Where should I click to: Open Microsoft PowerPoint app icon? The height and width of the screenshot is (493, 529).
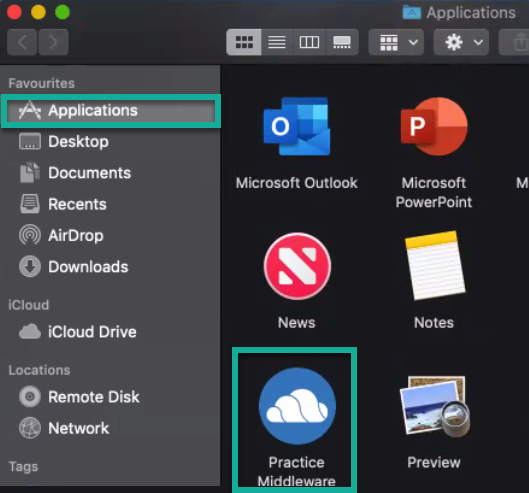tap(434, 126)
